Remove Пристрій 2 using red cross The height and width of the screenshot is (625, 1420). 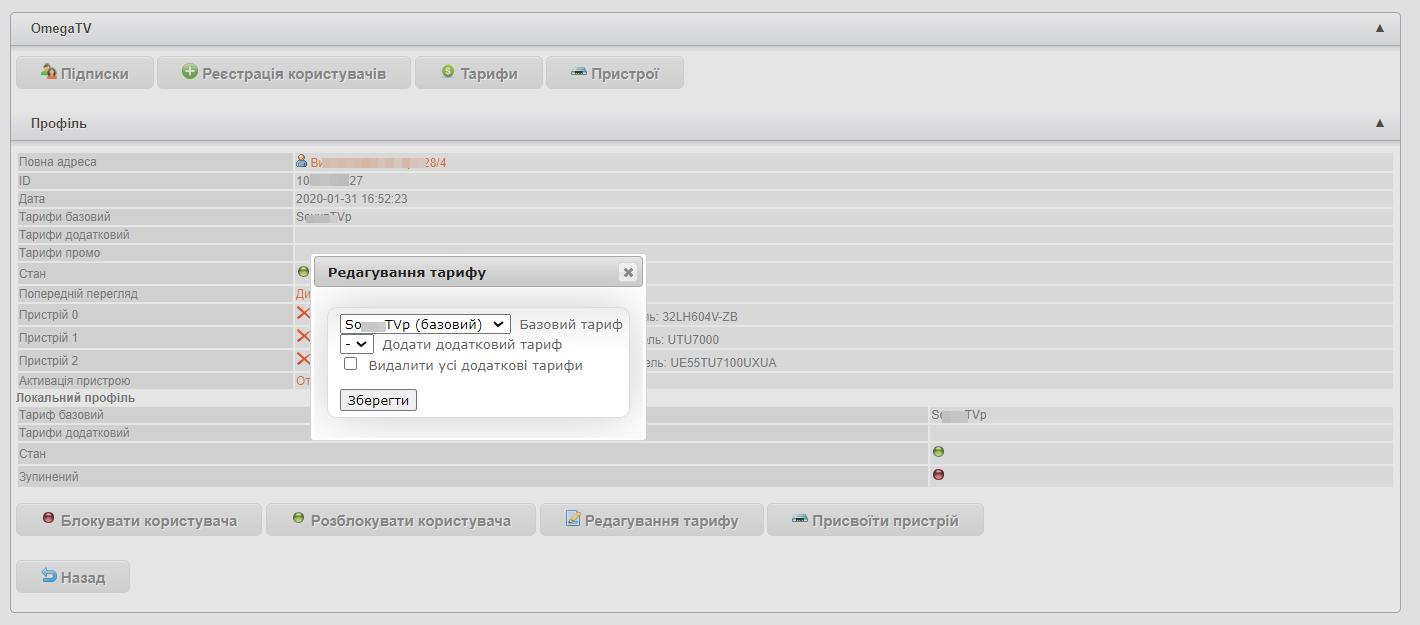point(303,359)
